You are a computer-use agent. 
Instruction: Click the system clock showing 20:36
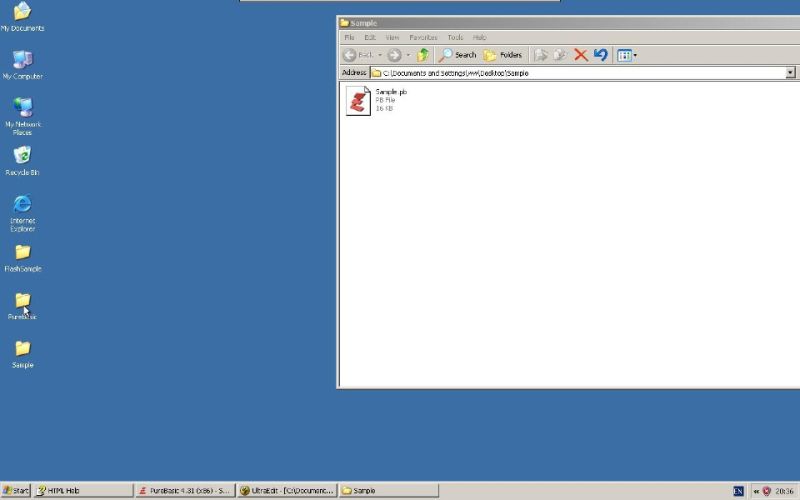pyautogui.click(x=785, y=491)
